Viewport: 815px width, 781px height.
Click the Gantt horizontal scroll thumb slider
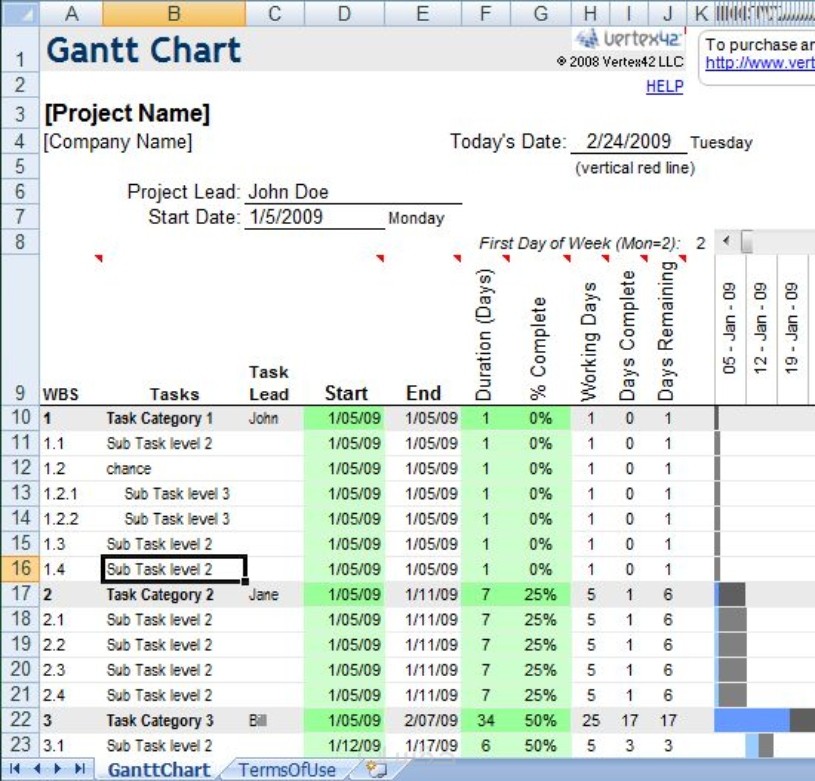tap(747, 242)
